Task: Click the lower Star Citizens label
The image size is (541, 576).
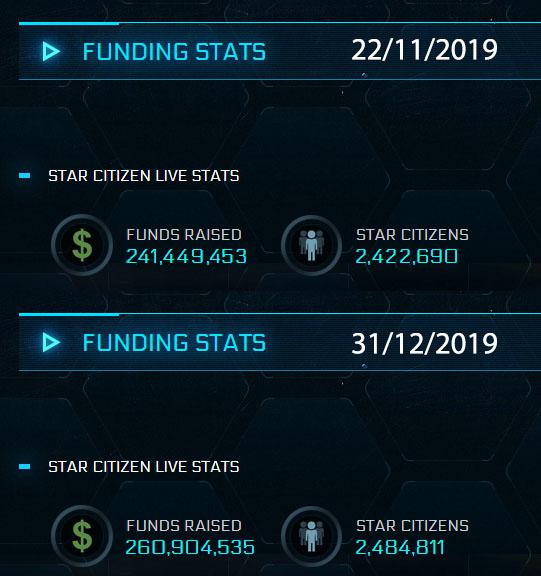Action: (412, 526)
